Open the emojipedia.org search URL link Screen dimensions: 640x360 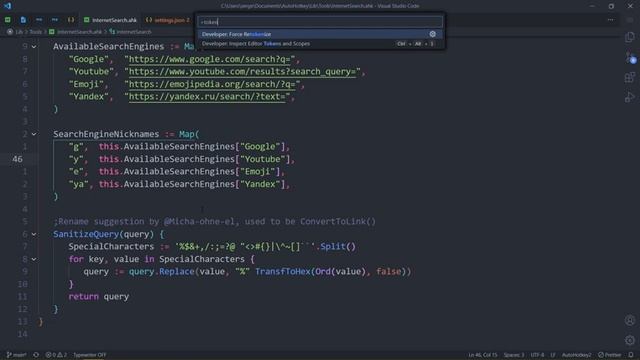coord(212,84)
